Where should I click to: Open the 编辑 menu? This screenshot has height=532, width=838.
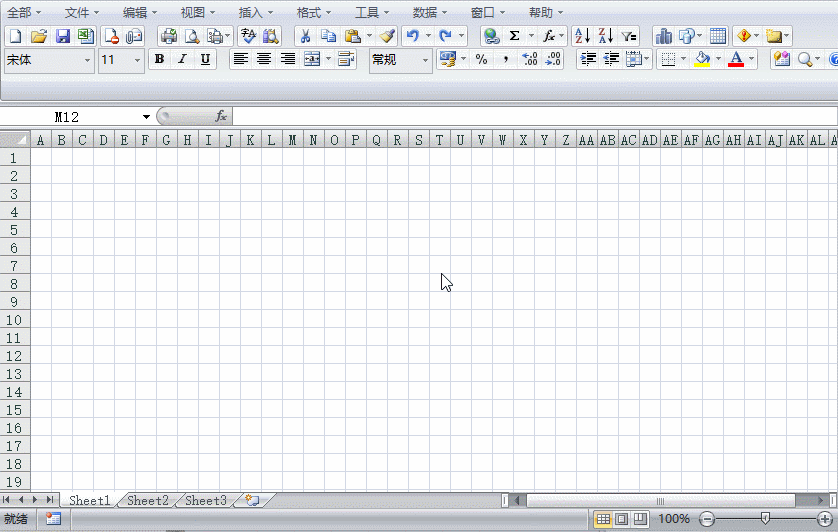click(x=139, y=12)
